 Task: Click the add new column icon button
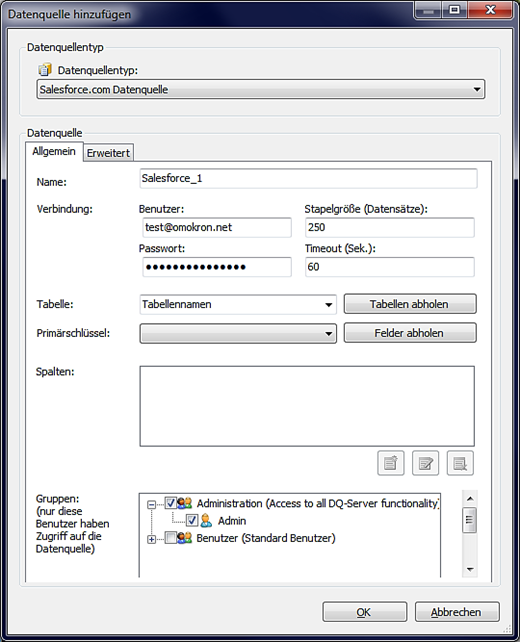click(391, 463)
